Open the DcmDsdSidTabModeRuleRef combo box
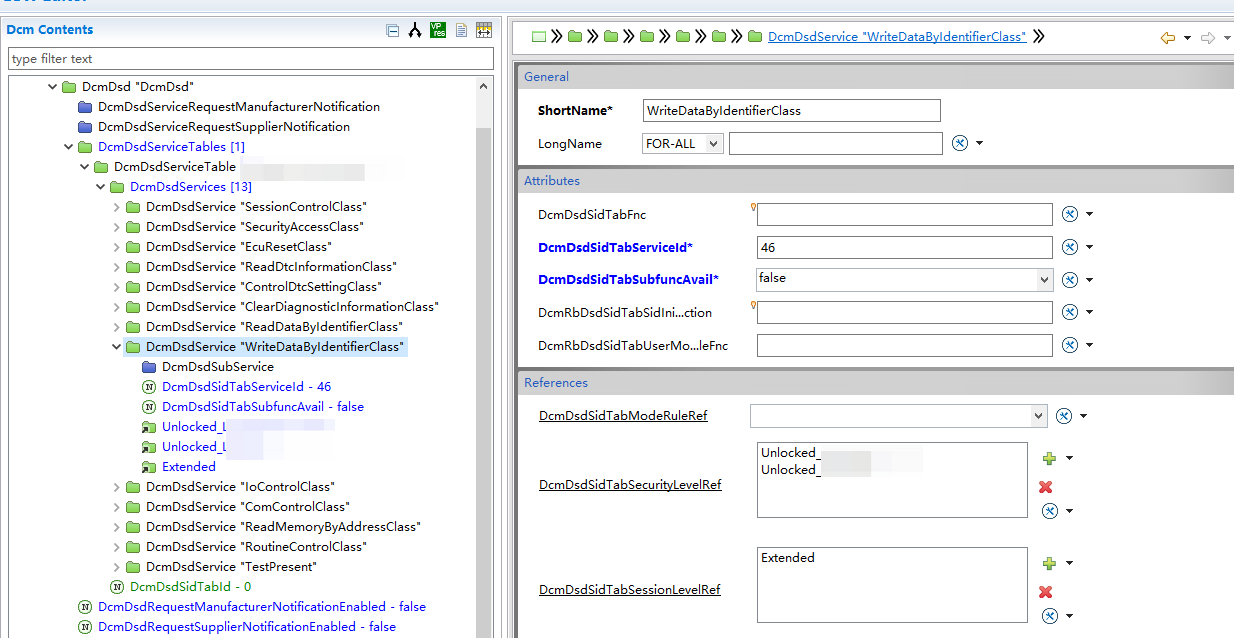The image size is (1234, 638). pos(1040,415)
